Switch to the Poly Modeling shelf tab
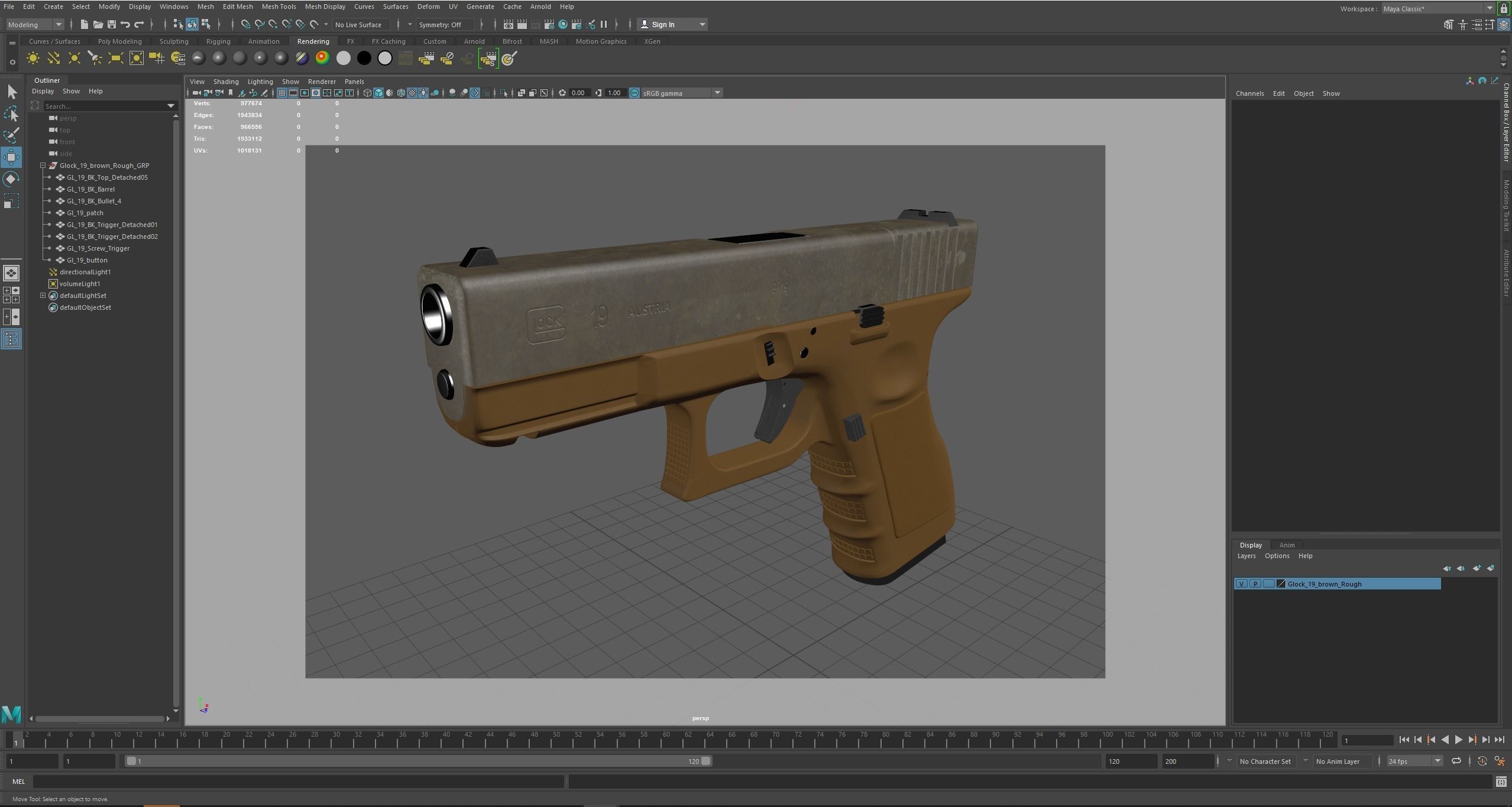The width and height of the screenshot is (1512, 807). coord(119,41)
